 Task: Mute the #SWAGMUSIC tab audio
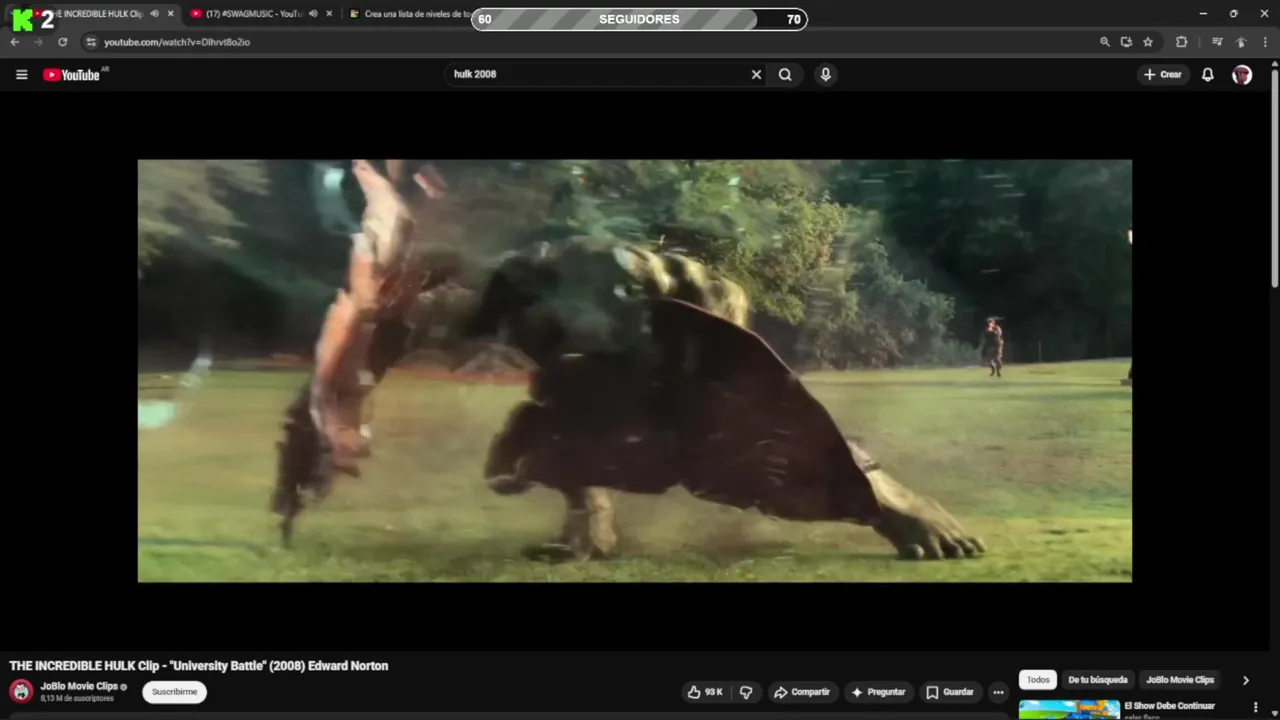click(313, 14)
